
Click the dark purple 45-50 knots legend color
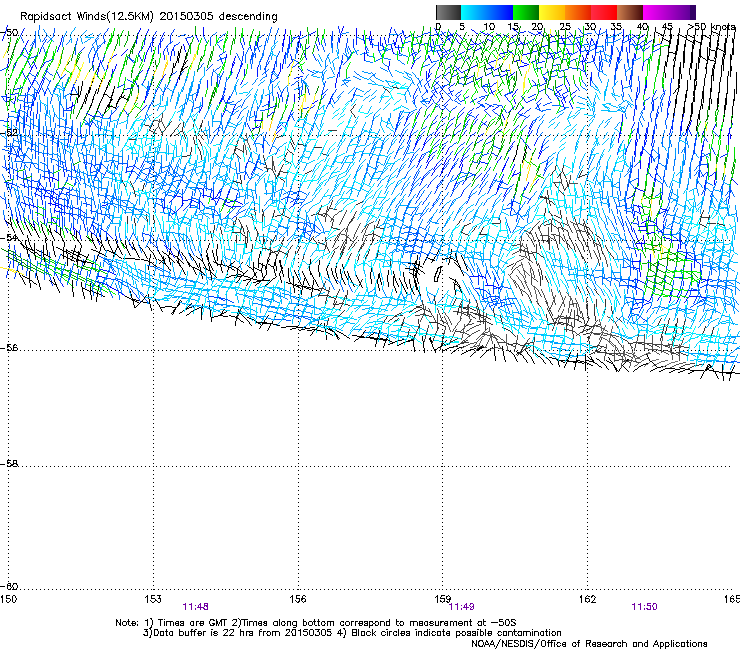682,12
